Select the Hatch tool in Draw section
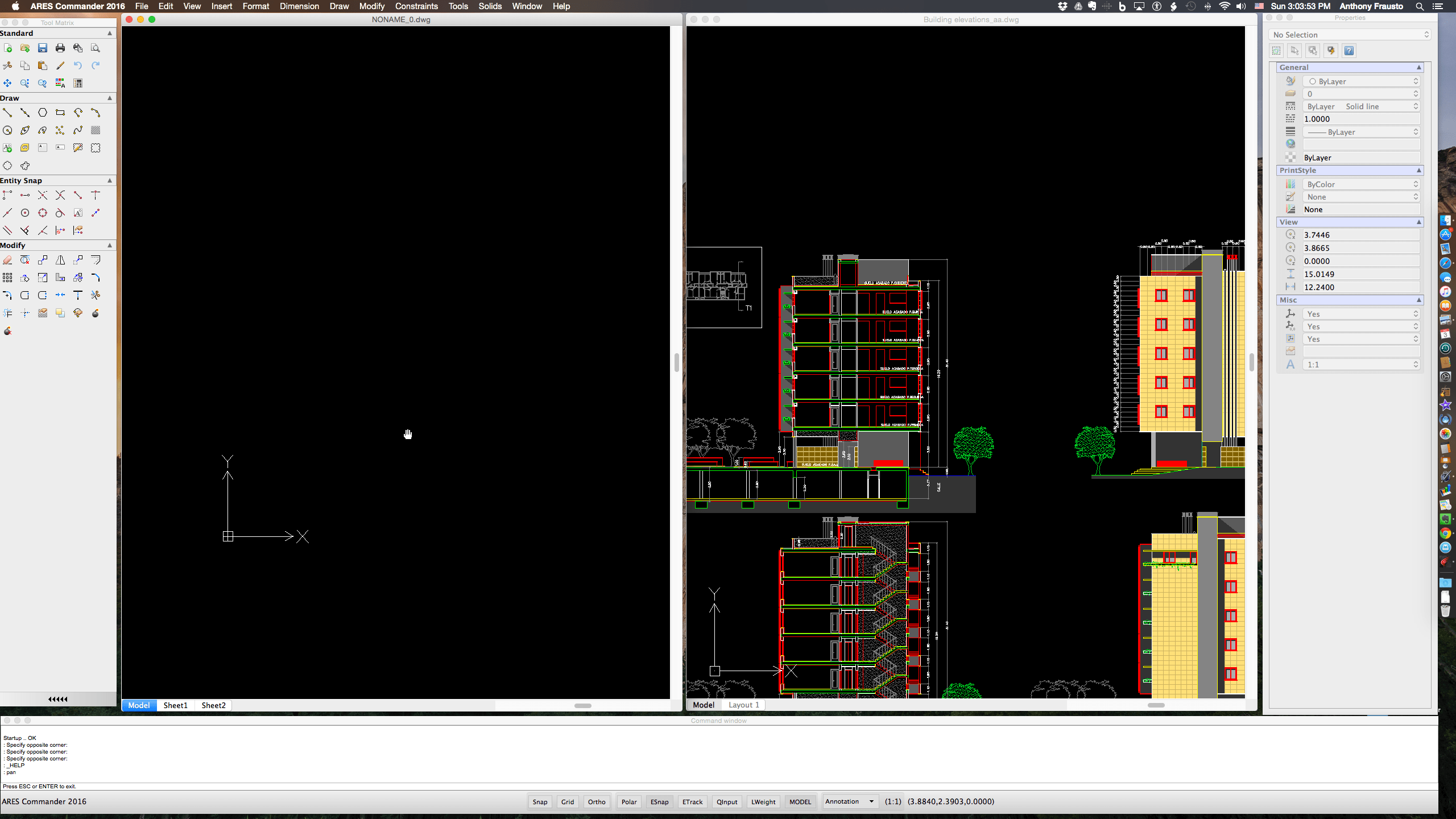This screenshot has height=819, width=1456. pos(96,130)
